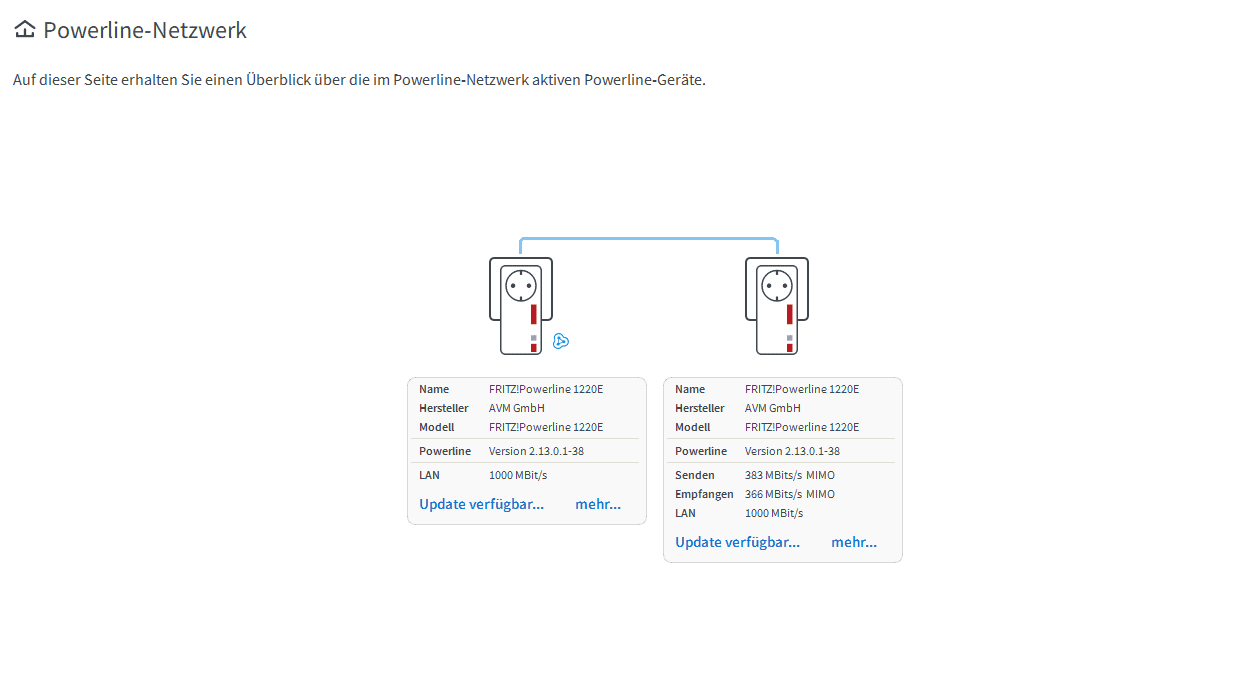Click the "Empfangen" label in right card

coord(704,494)
